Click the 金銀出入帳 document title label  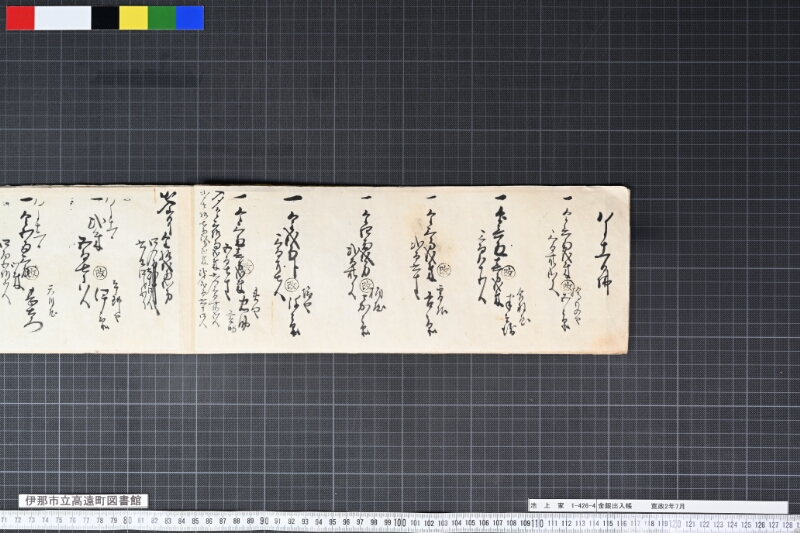(615, 506)
